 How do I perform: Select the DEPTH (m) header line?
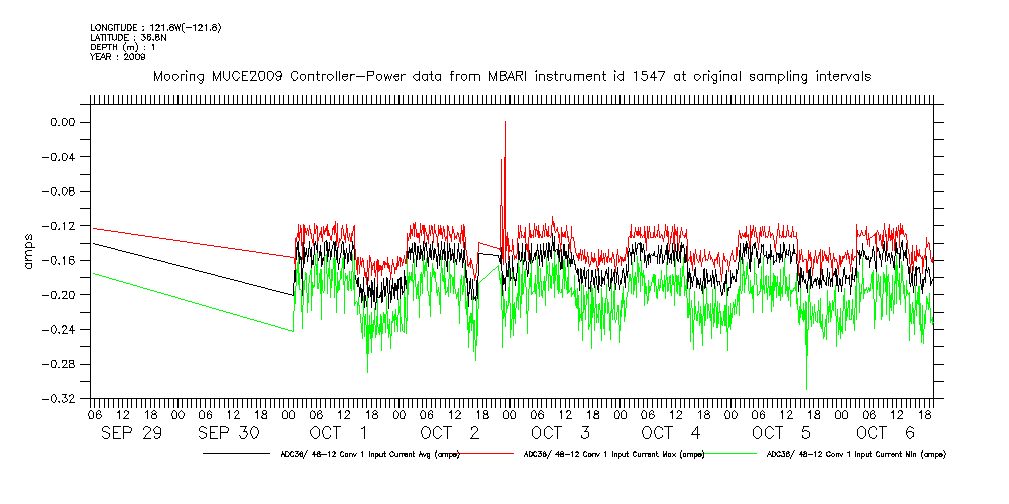pyautogui.click(x=122, y=47)
